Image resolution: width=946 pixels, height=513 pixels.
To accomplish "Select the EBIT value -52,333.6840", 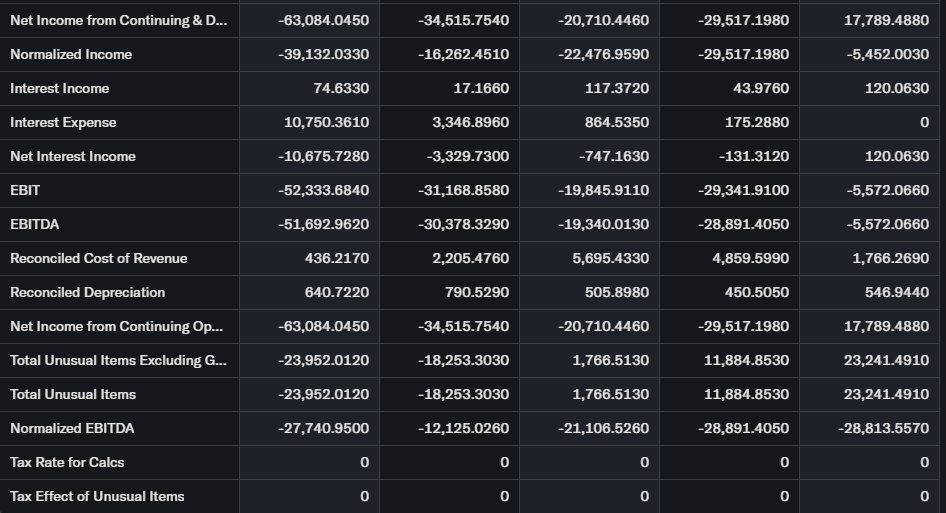I will pos(323,190).
